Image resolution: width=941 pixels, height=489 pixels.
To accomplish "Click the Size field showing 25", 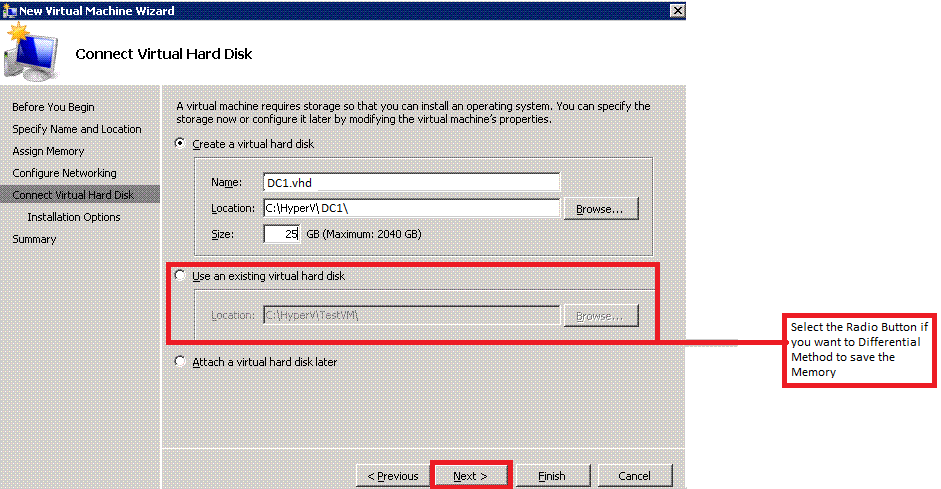I will (x=282, y=233).
